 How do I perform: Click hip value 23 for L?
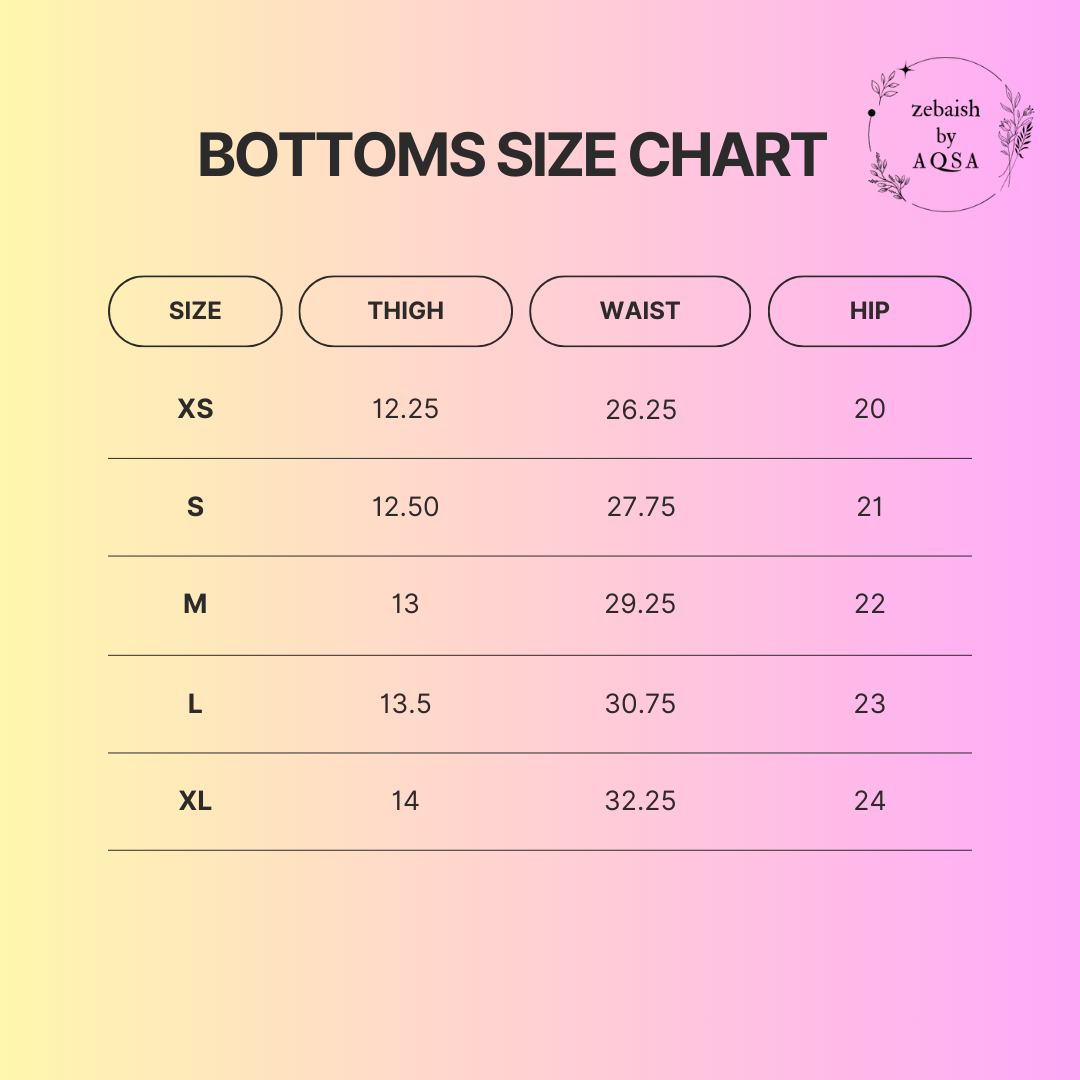coord(870,704)
